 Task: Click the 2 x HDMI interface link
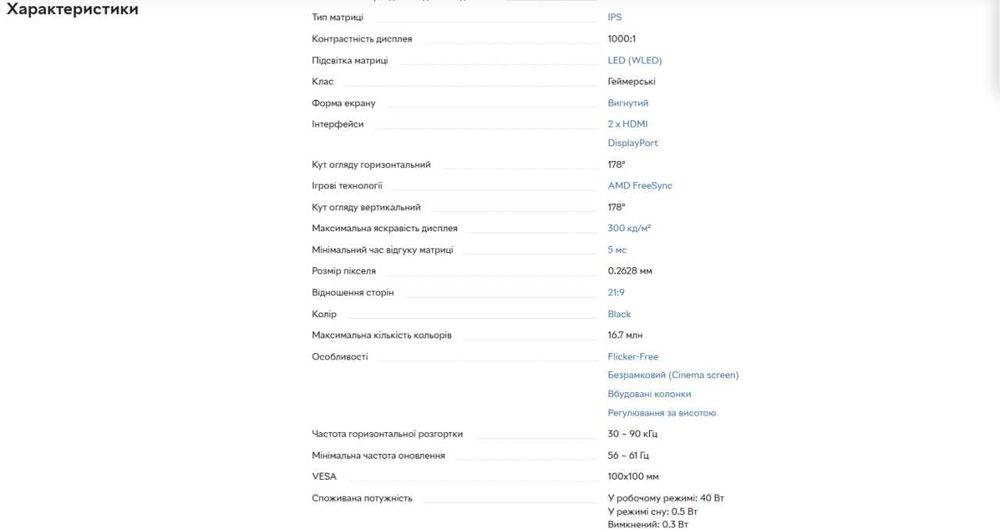tap(627, 124)
